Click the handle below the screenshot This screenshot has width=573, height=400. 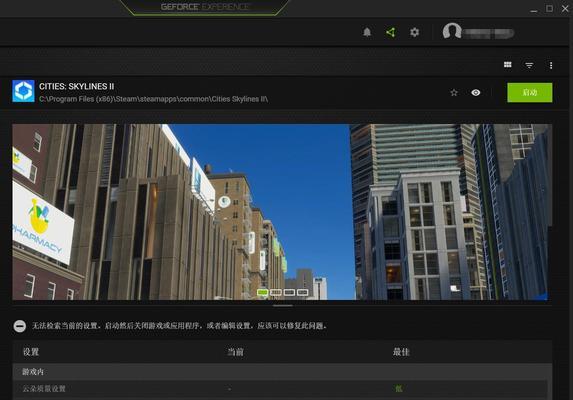click(282, 305)
